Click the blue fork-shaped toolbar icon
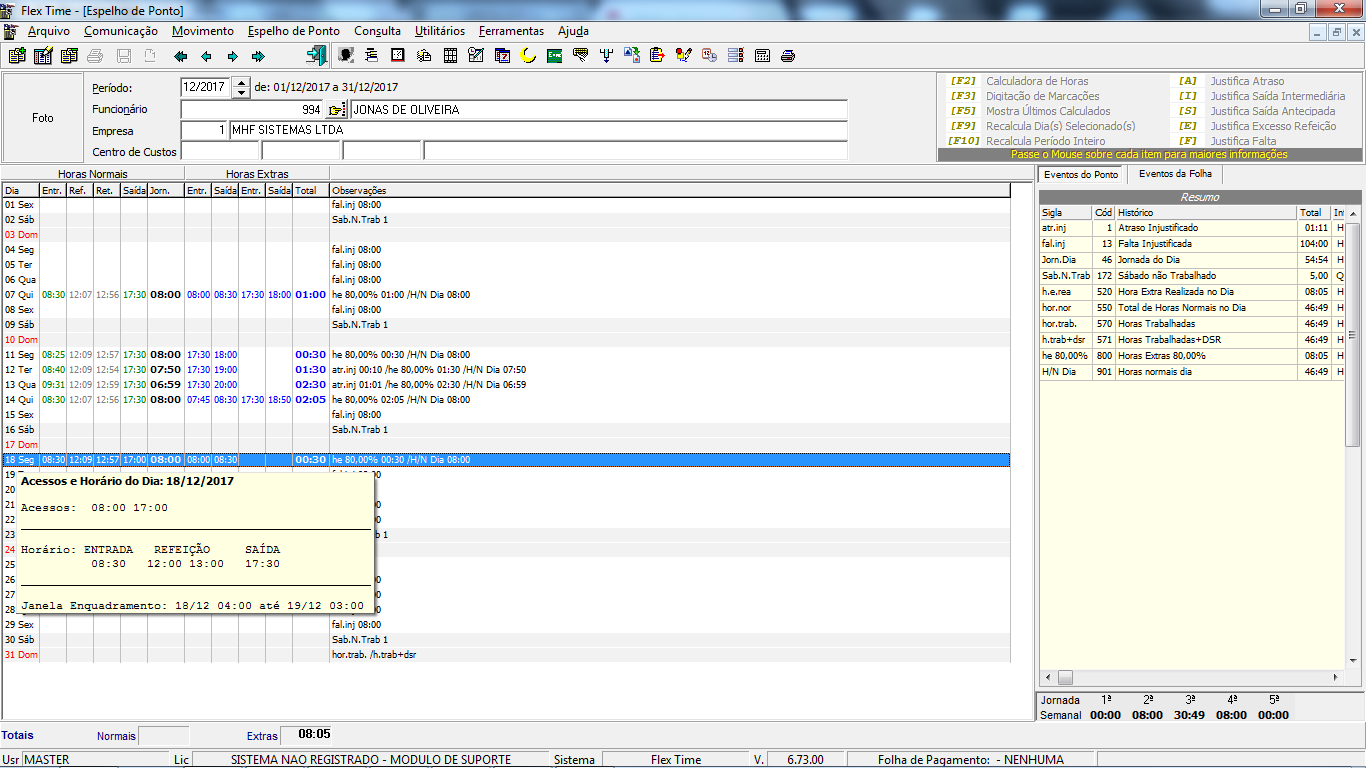The image size is (1366, 768). click(x=606, y=56)
